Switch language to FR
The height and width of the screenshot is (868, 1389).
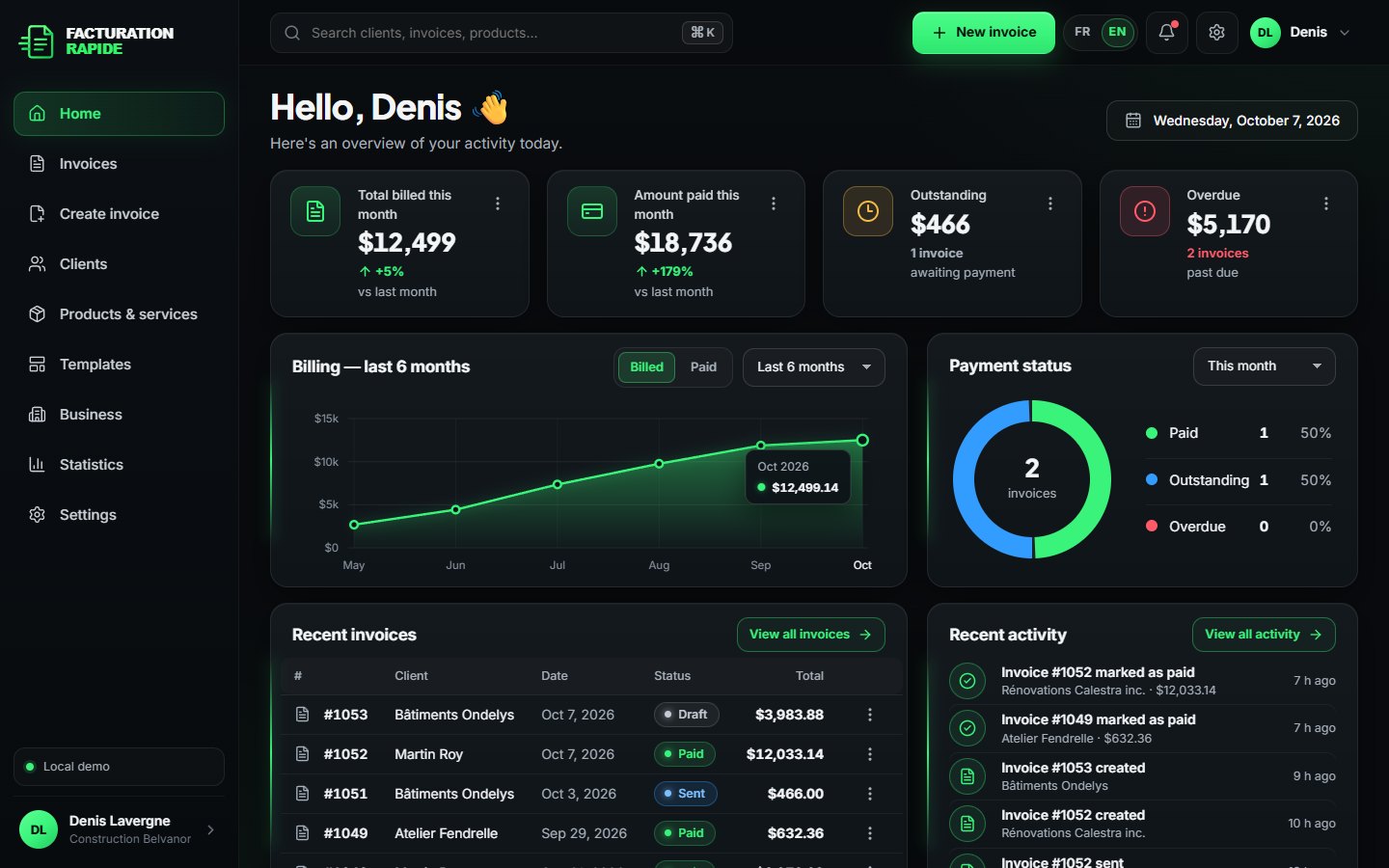(1082, 32)
